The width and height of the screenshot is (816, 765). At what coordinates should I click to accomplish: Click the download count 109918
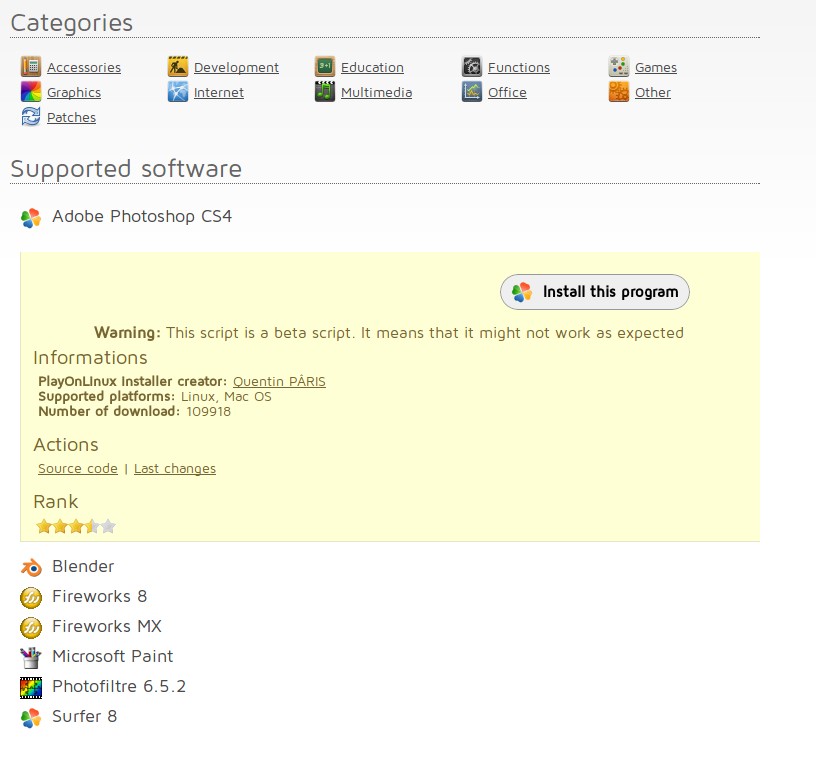click(x=208, y=412)
